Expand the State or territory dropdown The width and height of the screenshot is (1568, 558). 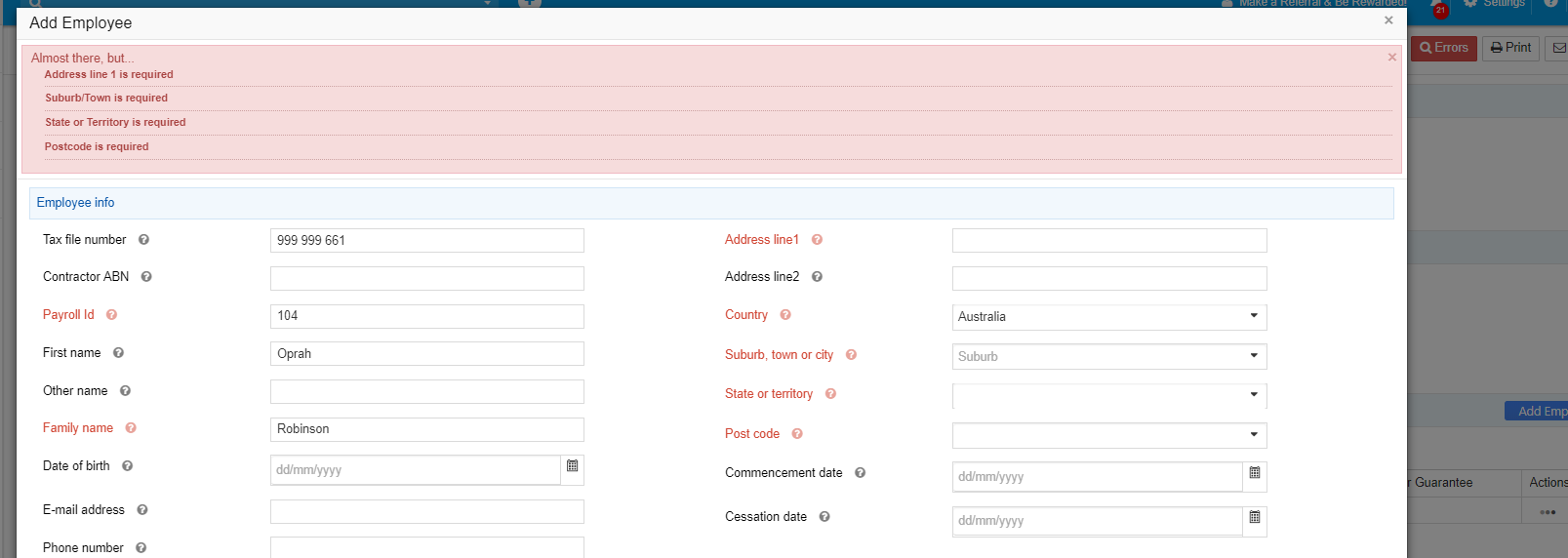click(1108, 396)
